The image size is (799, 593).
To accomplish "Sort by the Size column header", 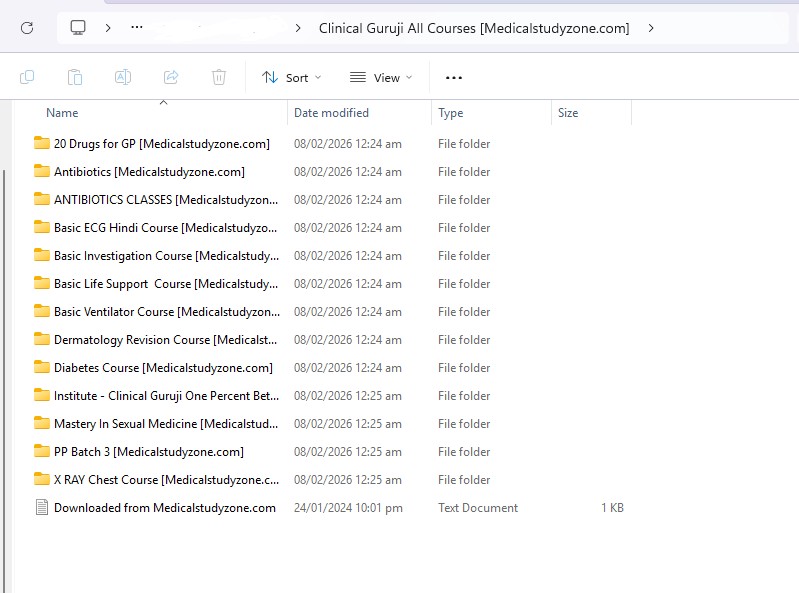I will (568, 113).
